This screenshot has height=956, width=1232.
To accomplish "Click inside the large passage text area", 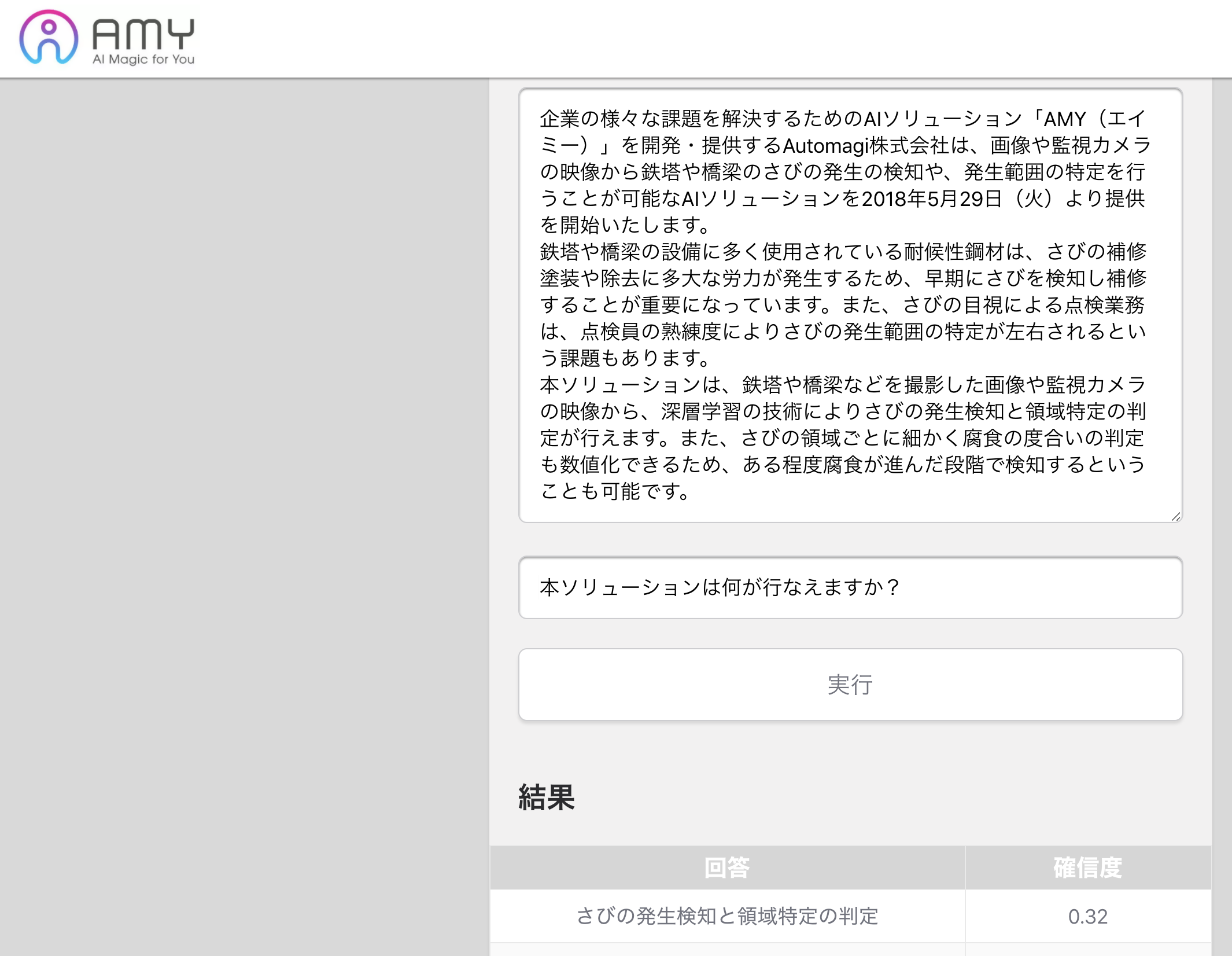I will coord(850,305).
